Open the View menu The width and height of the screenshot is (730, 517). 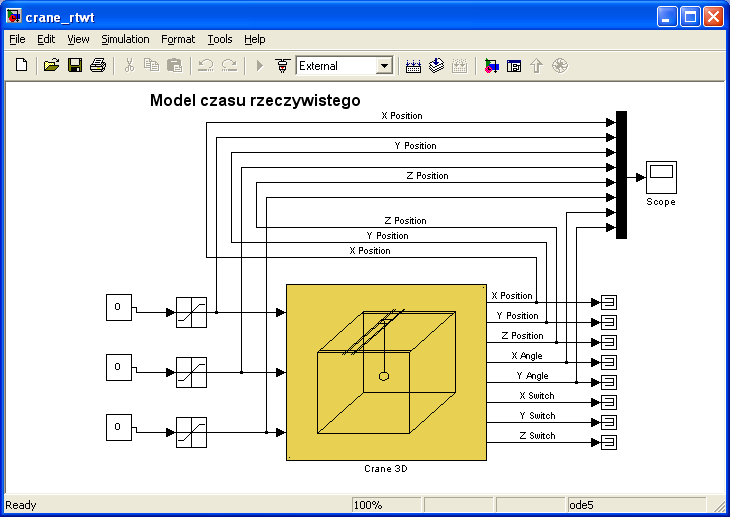click(x=78, y=39)
